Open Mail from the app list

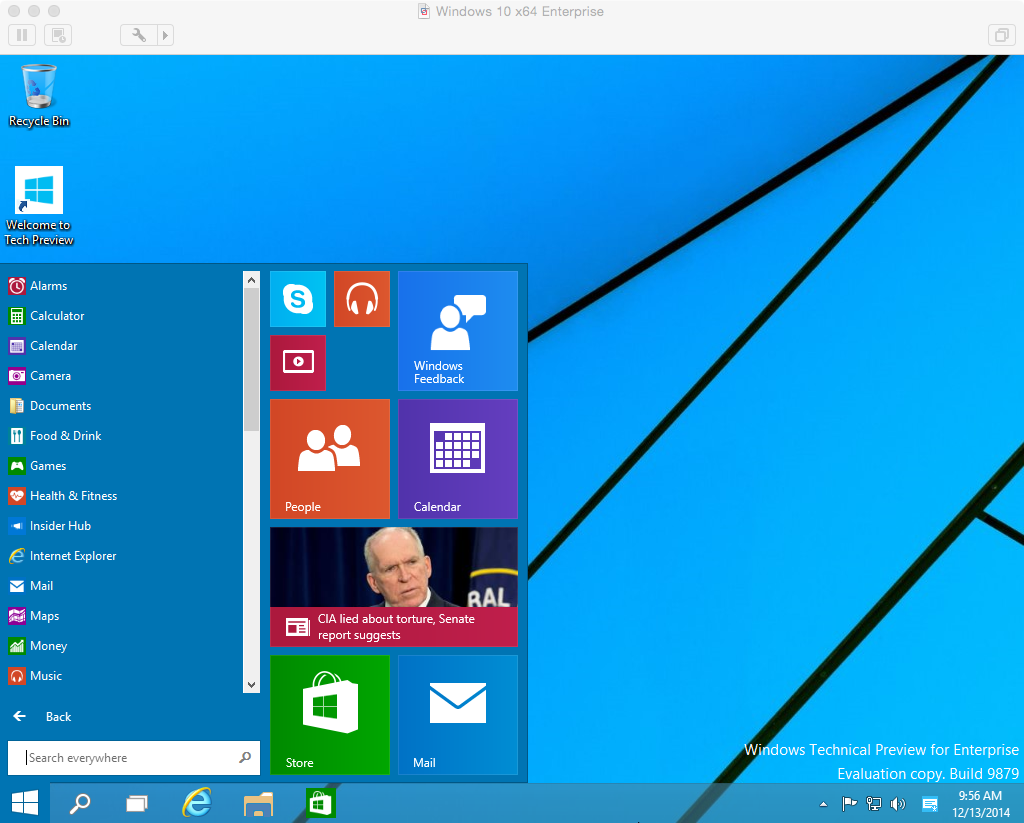click(121, 587)
